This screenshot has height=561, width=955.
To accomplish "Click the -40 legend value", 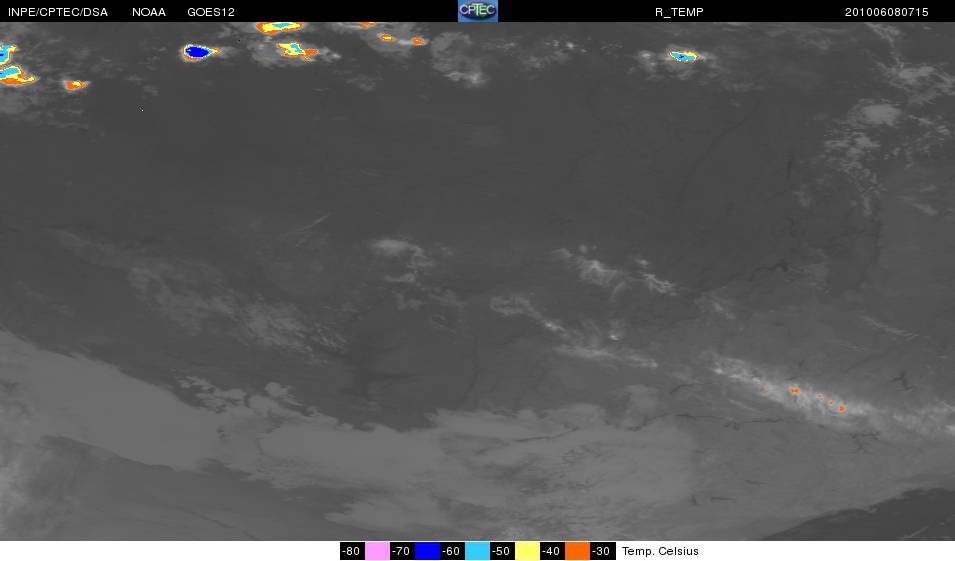I will click(x=552, y=551).
